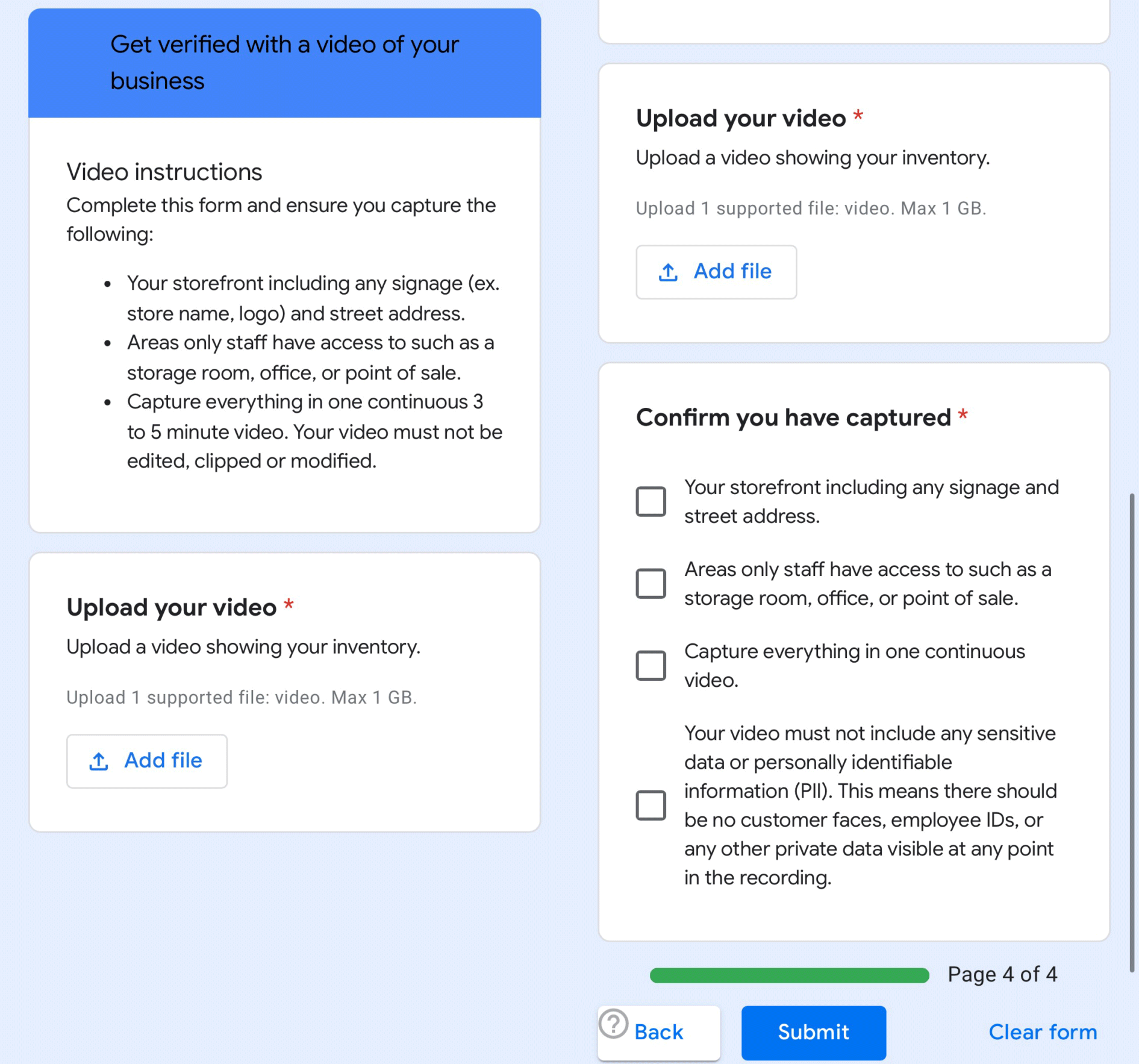Click the right card's Upload your video heading
This screenshot has width=1139, height=1064.
pos(741,119)
